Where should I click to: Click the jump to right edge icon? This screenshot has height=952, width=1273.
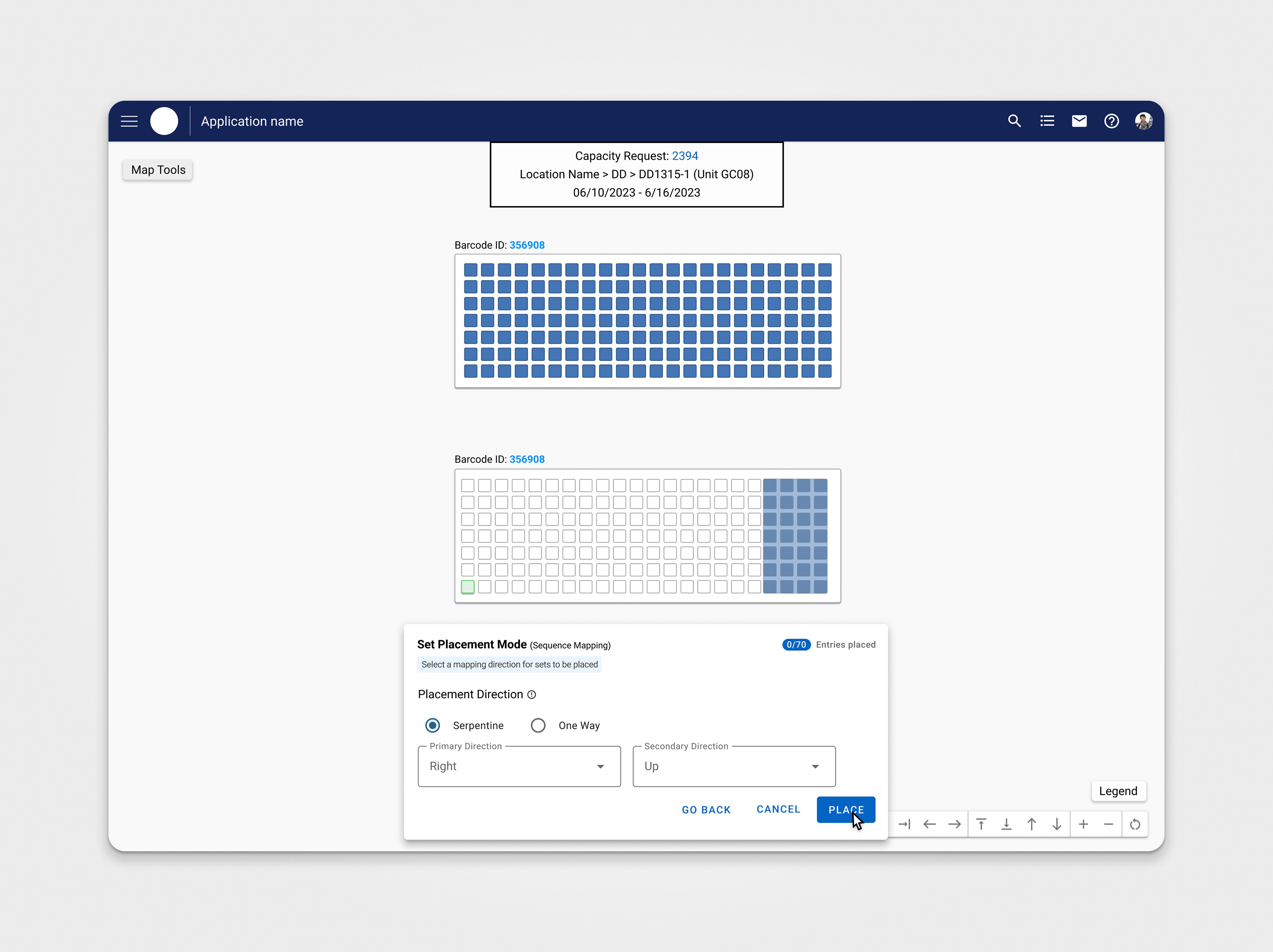click(x=904, y=824)
